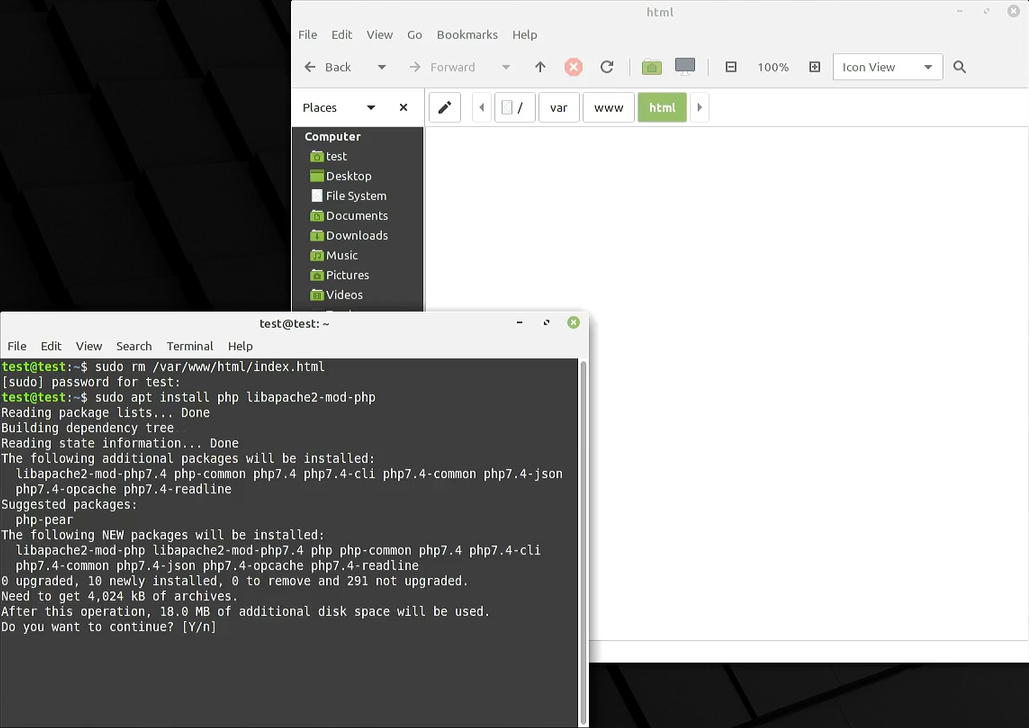1029x728 pixels.
Task: Open the file search magnifier
Action: (959, 67)
